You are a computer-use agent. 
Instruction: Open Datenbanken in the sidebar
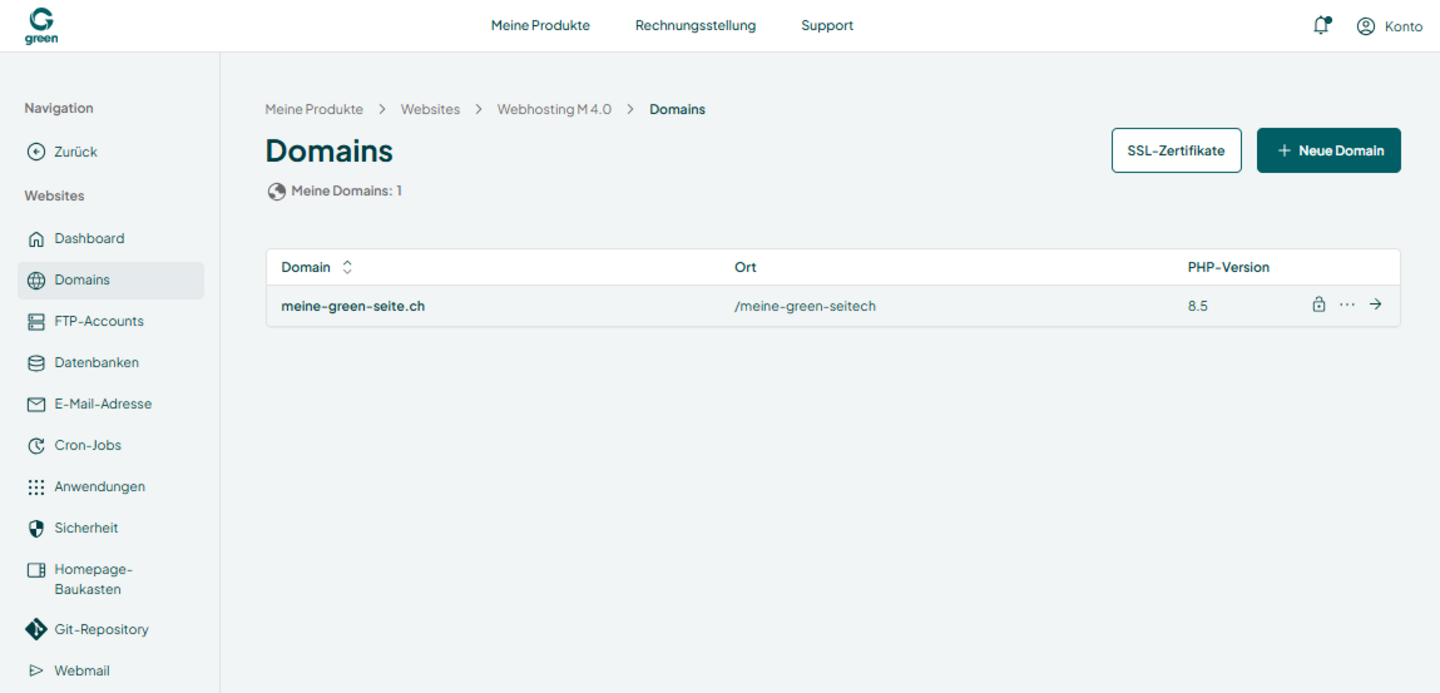(x=83, y=362)
